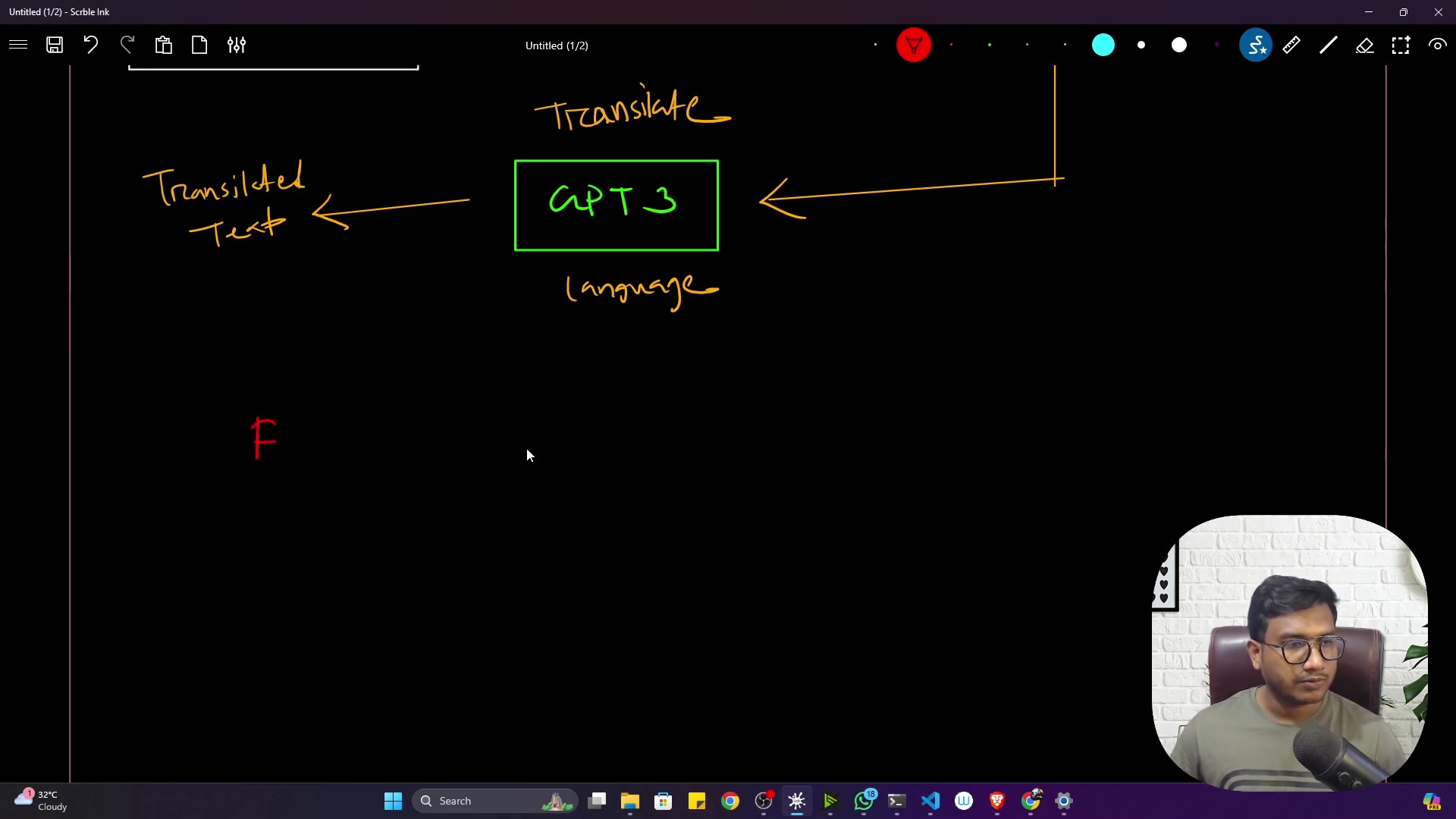Open Sticky Notes from taskbar

point(697,801)
